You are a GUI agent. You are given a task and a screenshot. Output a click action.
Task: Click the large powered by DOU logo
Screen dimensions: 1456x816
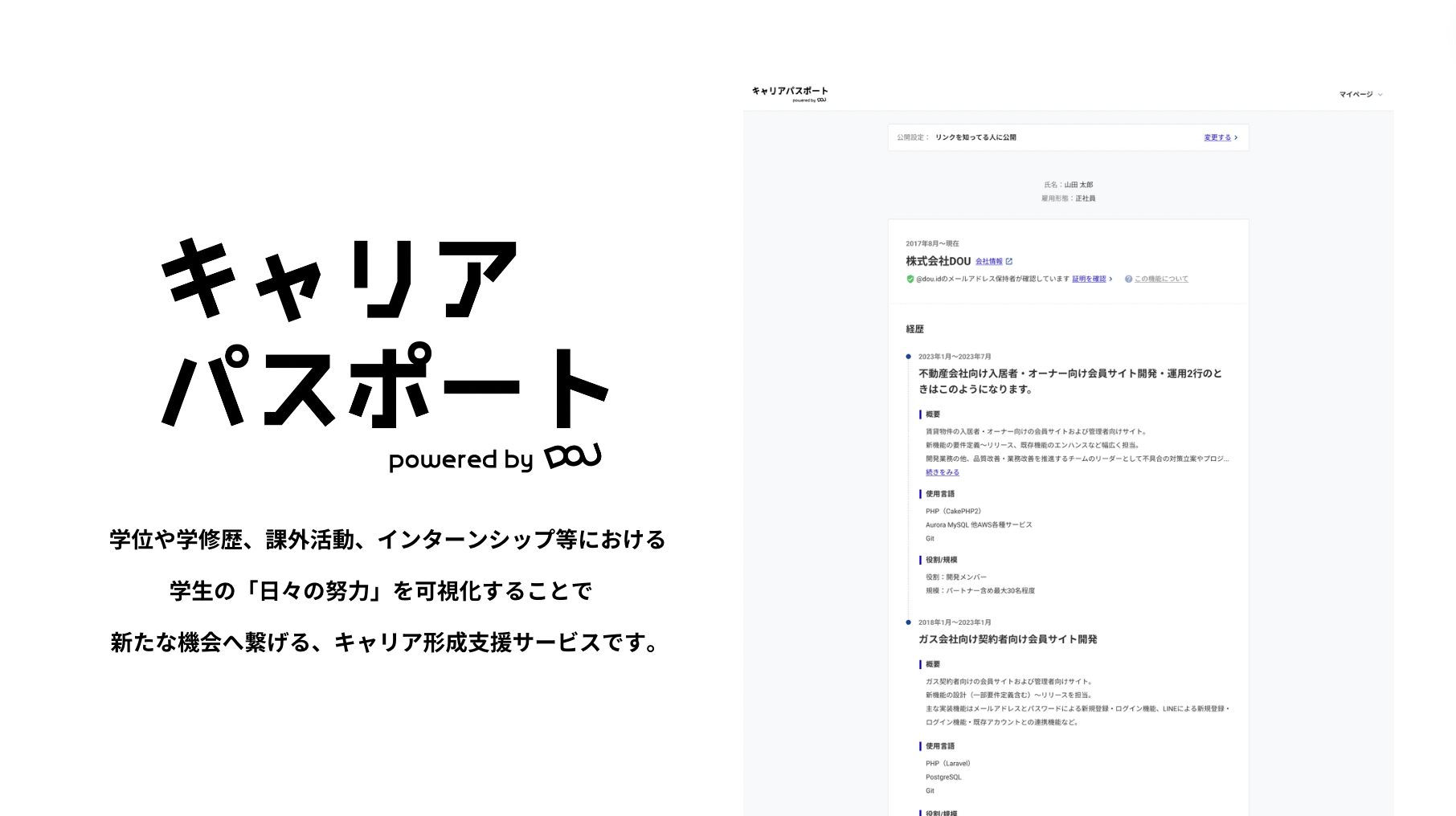click(495, 458)
